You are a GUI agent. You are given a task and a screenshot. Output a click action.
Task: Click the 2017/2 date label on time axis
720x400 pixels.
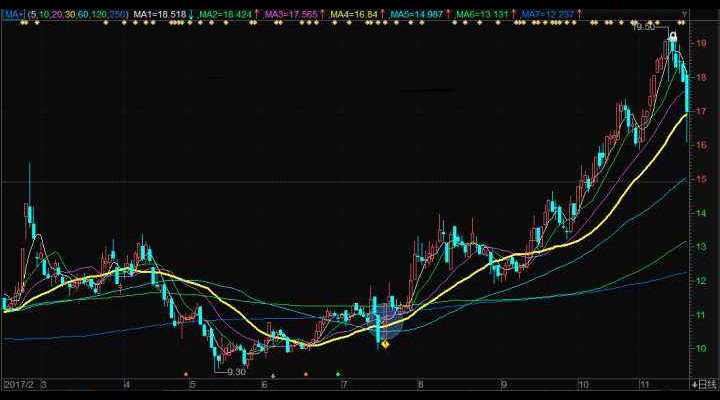18,384
